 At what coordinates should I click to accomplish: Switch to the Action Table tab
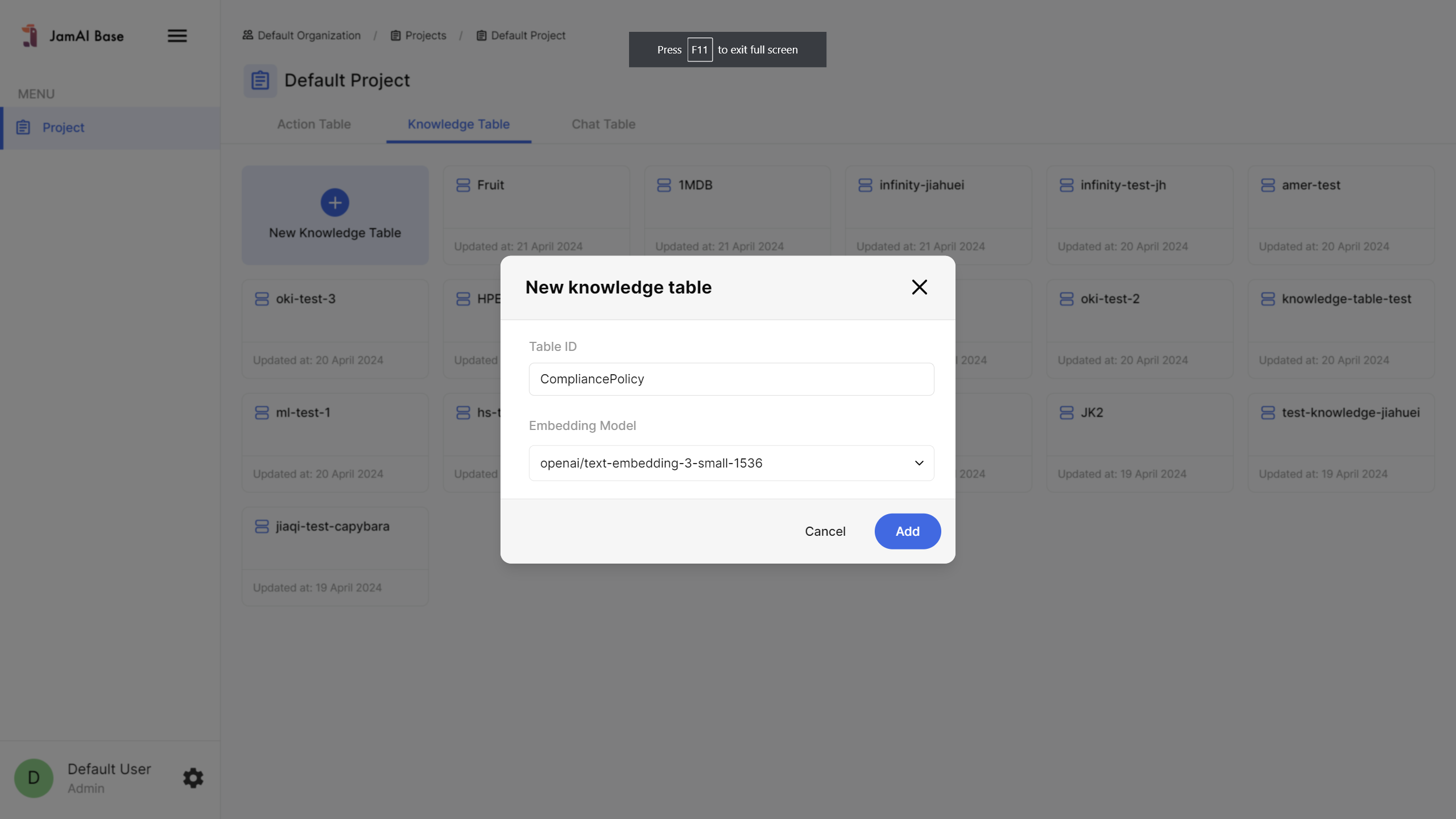[x=314, y=124]
